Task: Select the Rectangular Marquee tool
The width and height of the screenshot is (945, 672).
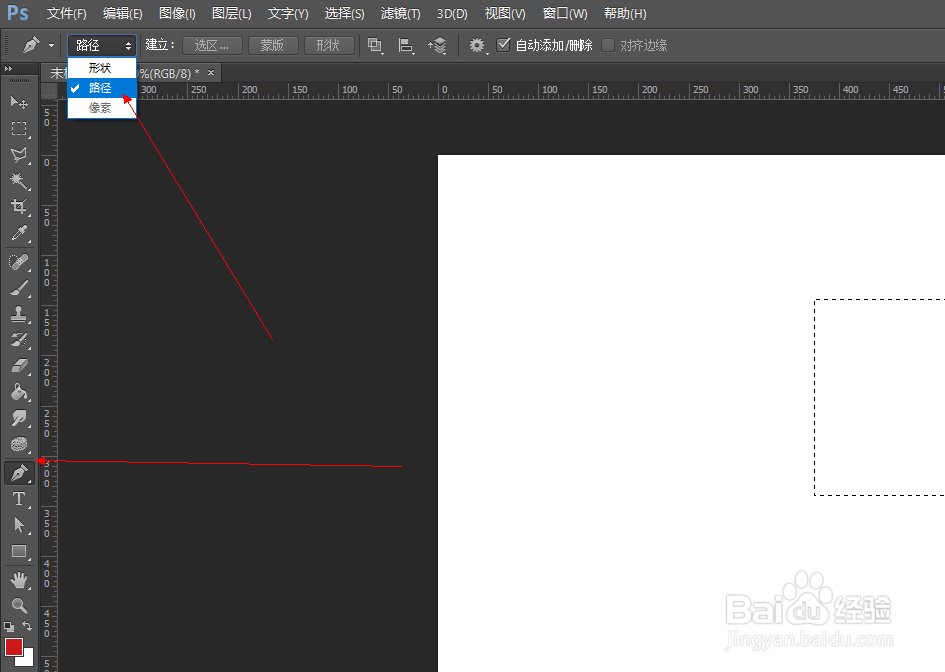Action: [x=19, y=128]
